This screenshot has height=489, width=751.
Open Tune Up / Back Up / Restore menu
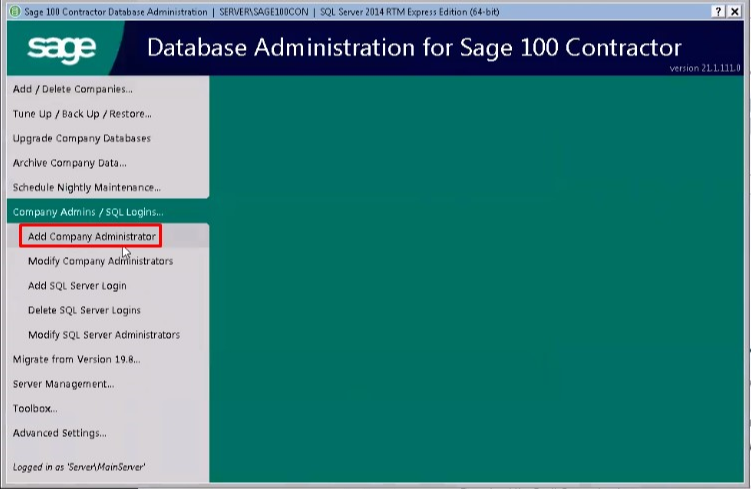click(x=82, y=114)
